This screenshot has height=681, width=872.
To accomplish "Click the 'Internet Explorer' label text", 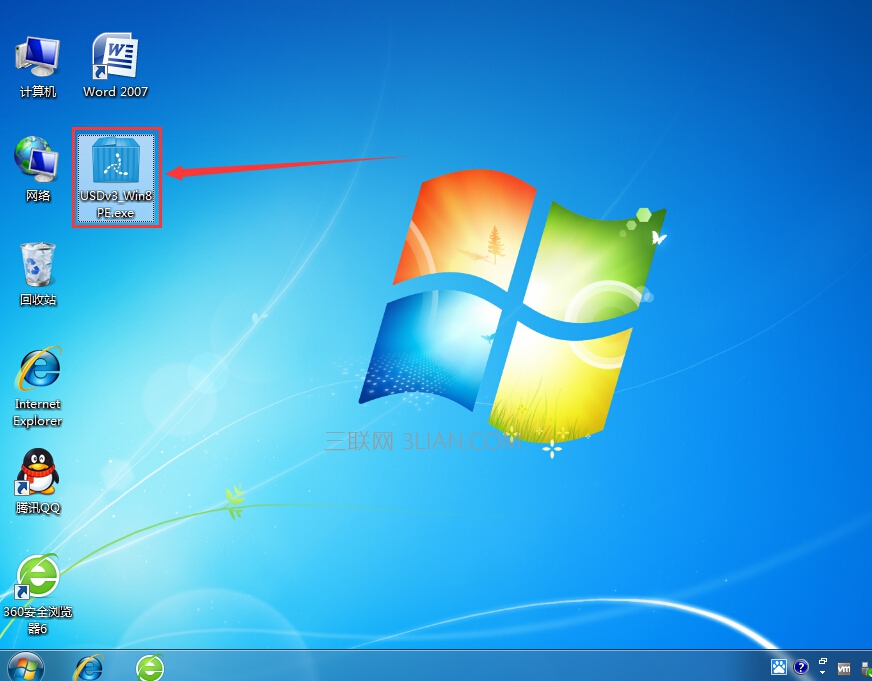I will click(x=38, y=412).
